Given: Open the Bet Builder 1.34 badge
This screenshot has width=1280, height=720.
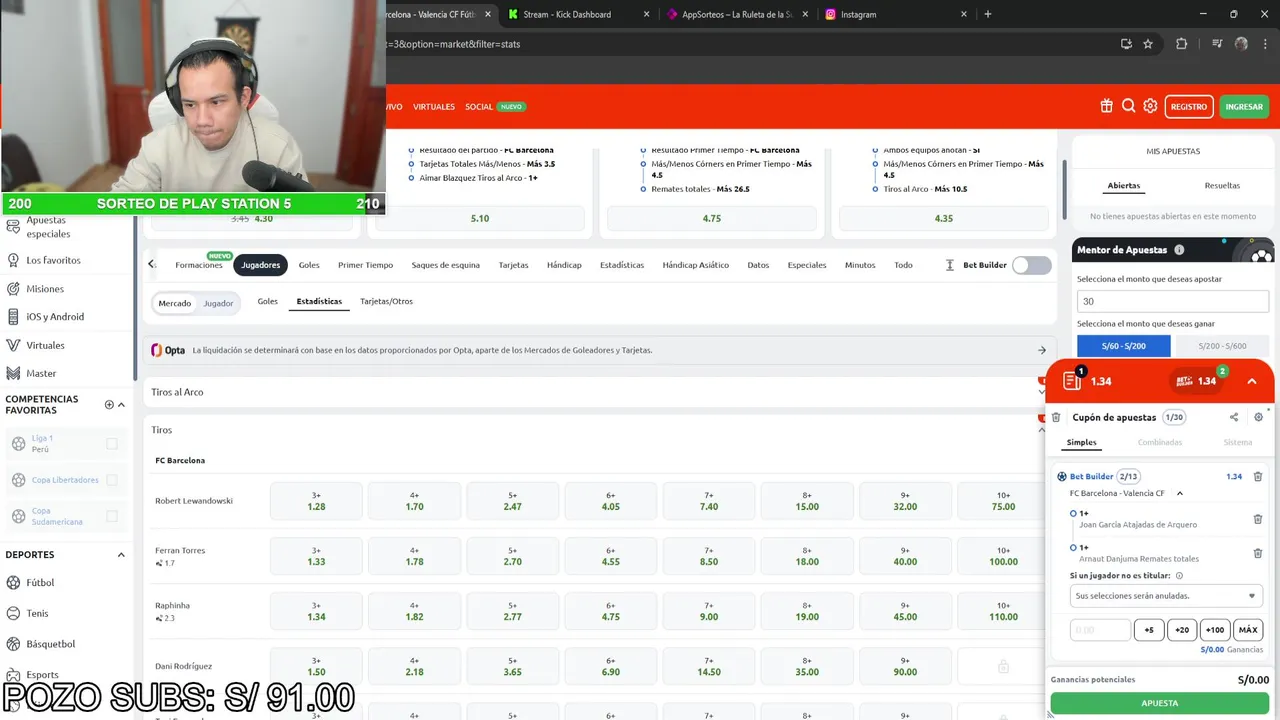Looking at the screenshot, I should click(x=1198, y=381).
